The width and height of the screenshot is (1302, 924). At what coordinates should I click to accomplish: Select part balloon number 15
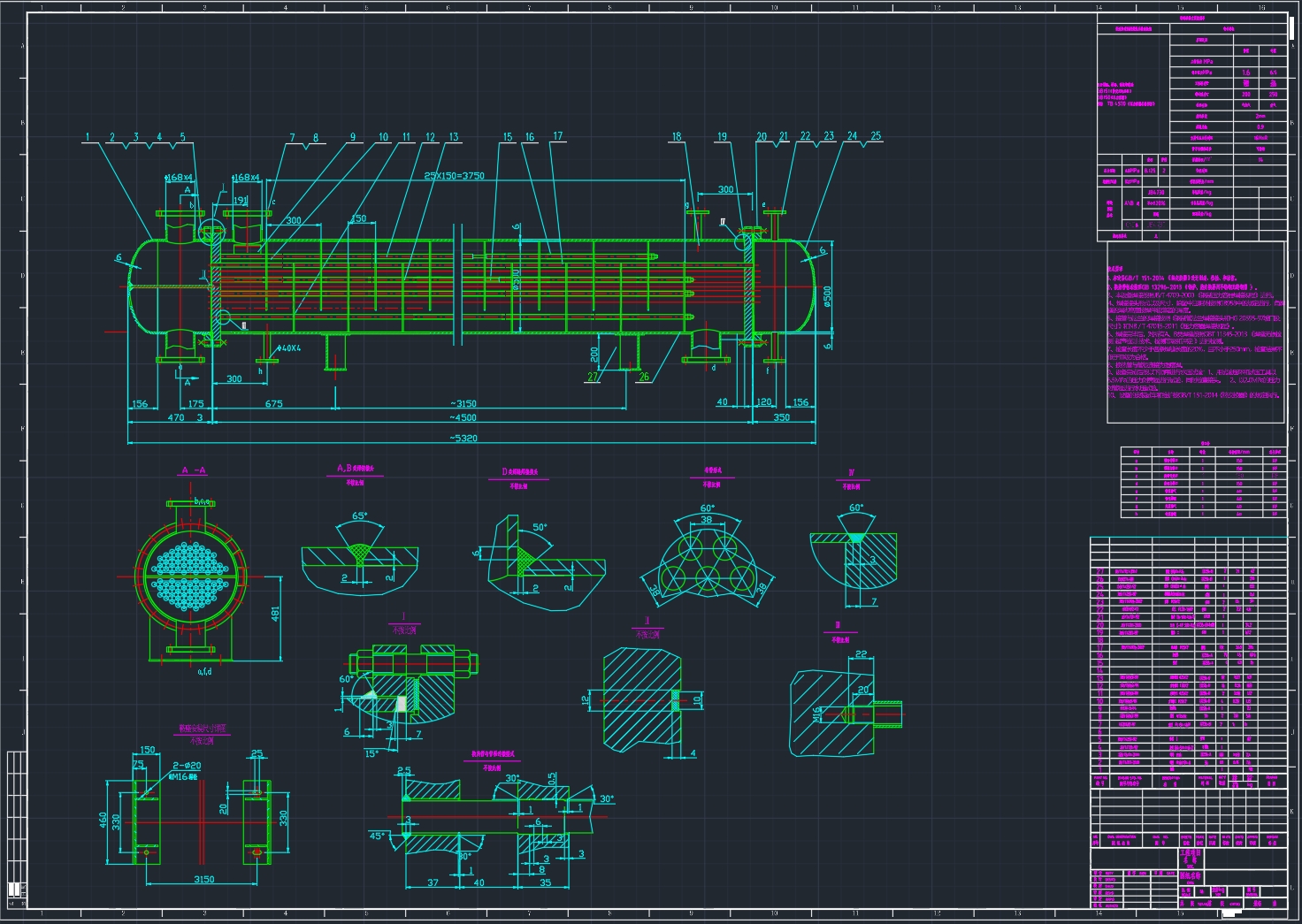click(x=508, y=137)
